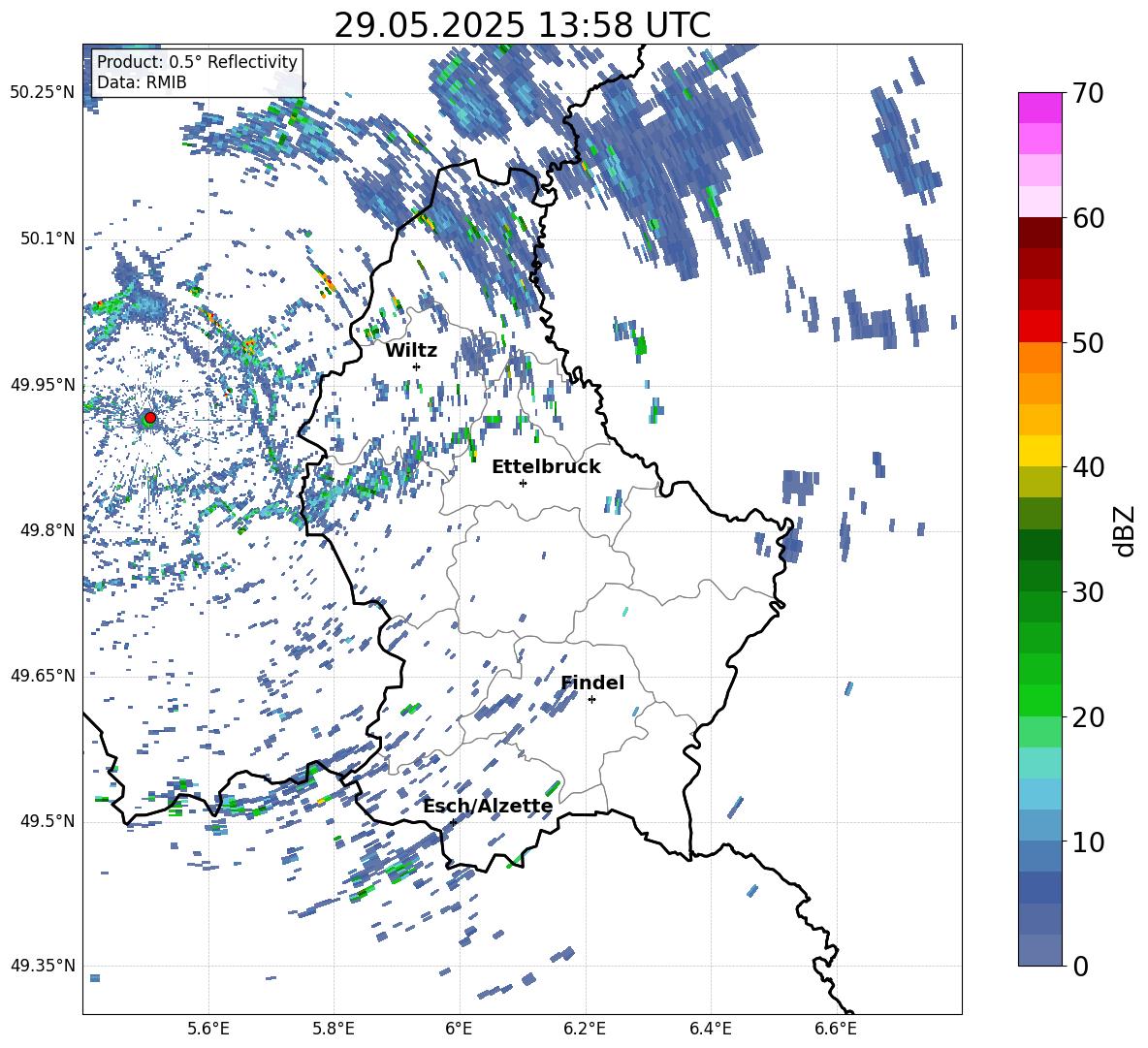Click the red radar location marker
This screenshot has width=1148, height=1048.
(150, 418)
